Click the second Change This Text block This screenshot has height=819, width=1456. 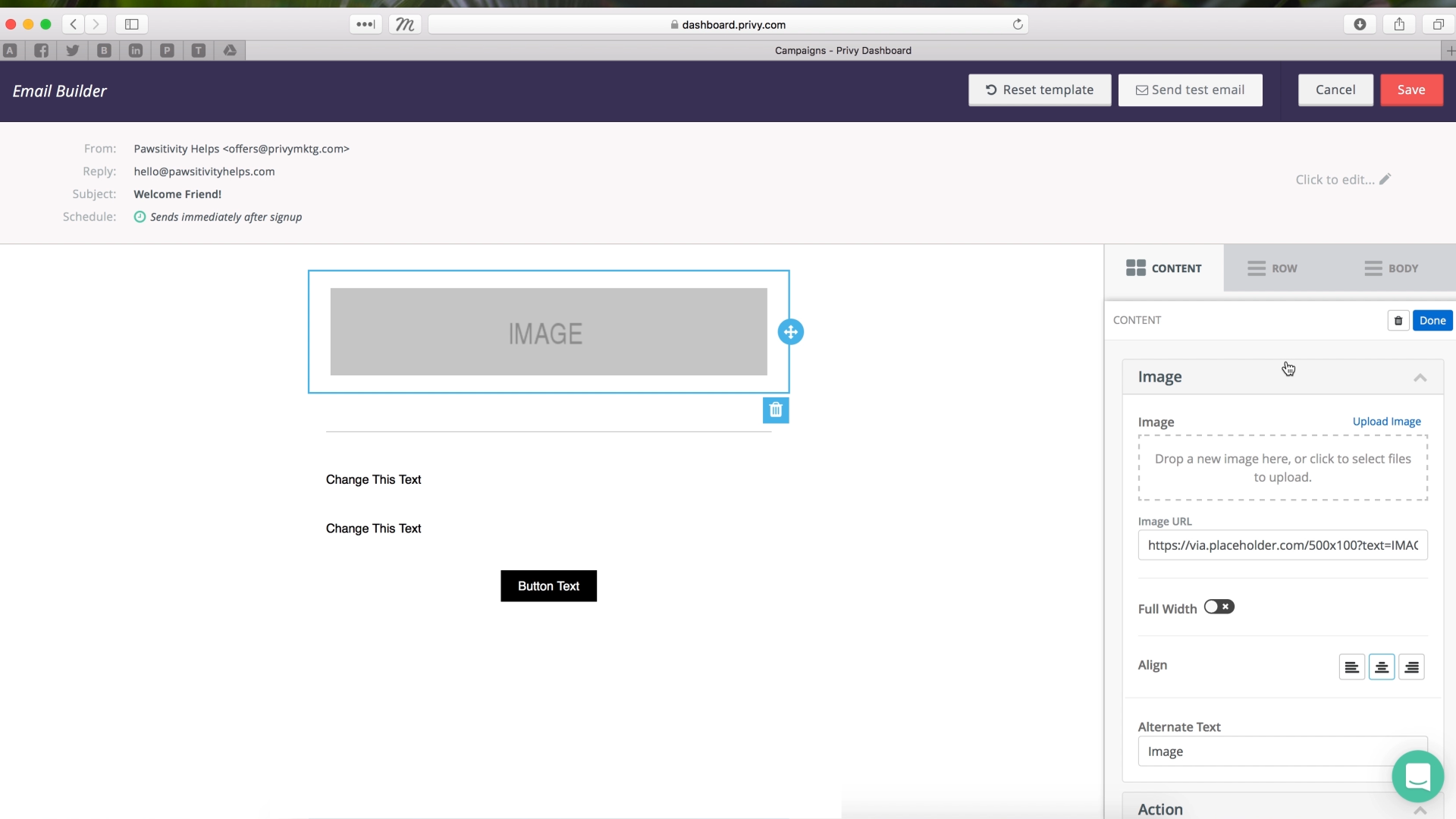[373, 529]
